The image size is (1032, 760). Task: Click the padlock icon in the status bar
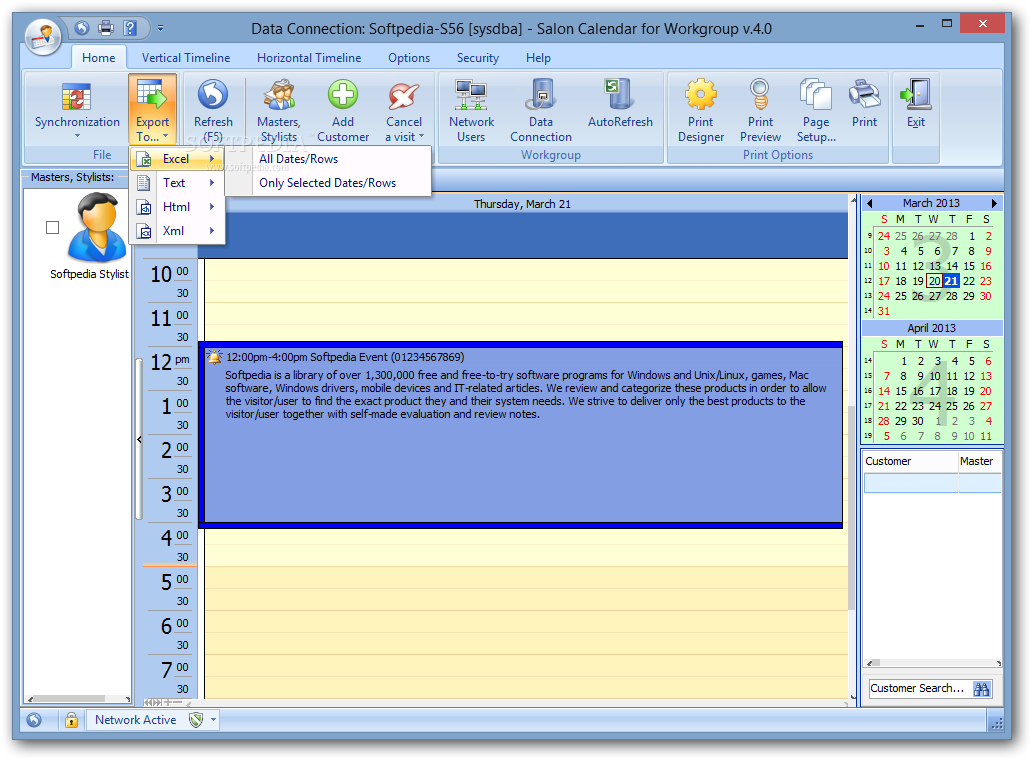(x=71, y=720)
